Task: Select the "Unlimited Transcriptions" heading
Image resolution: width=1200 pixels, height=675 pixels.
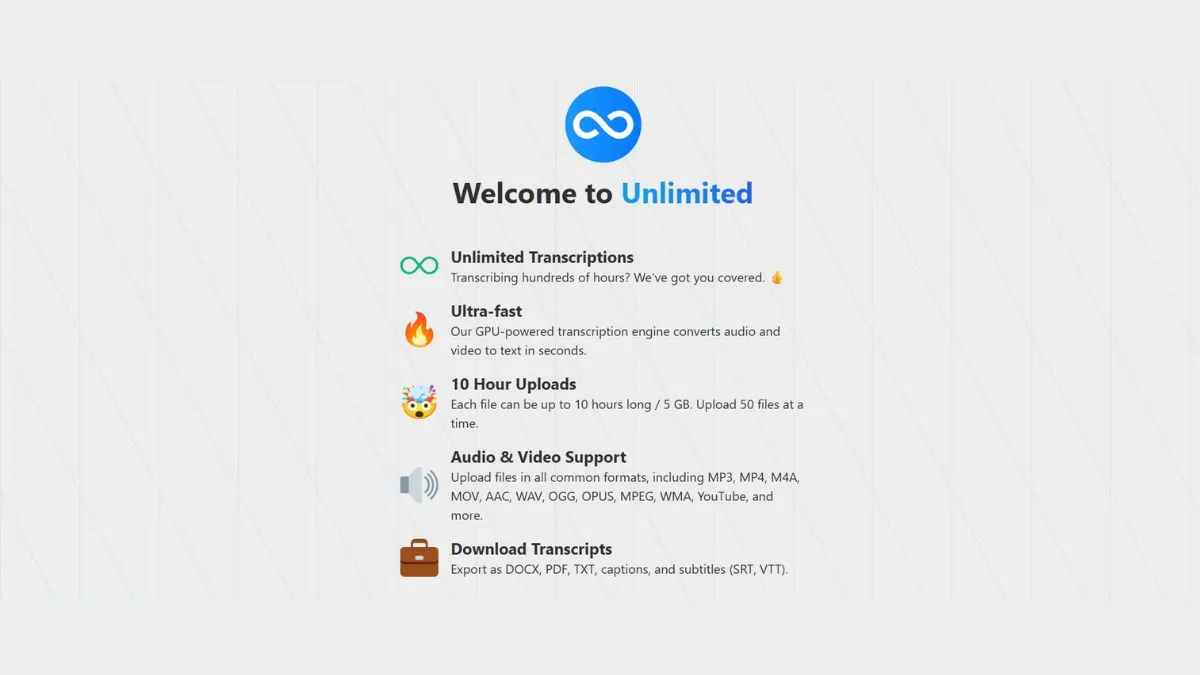Action: point(541,257)
